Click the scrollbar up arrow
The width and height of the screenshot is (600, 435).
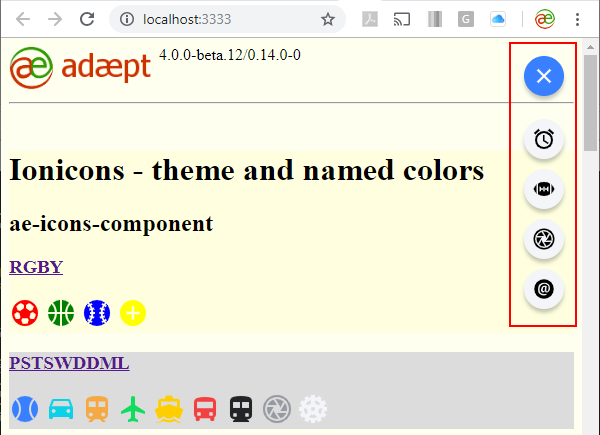590,47
